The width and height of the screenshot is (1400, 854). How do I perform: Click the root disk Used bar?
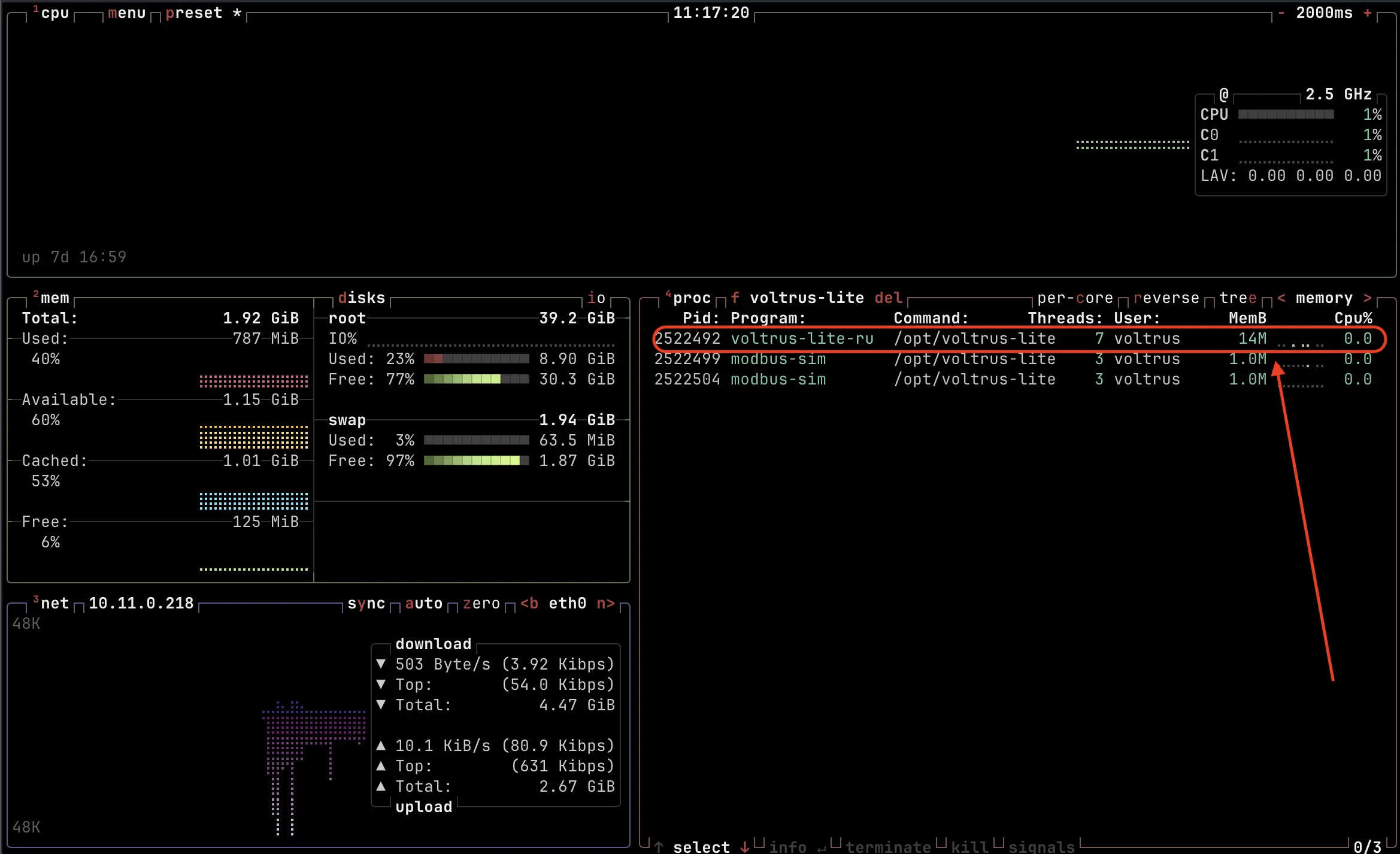(477, 359)
